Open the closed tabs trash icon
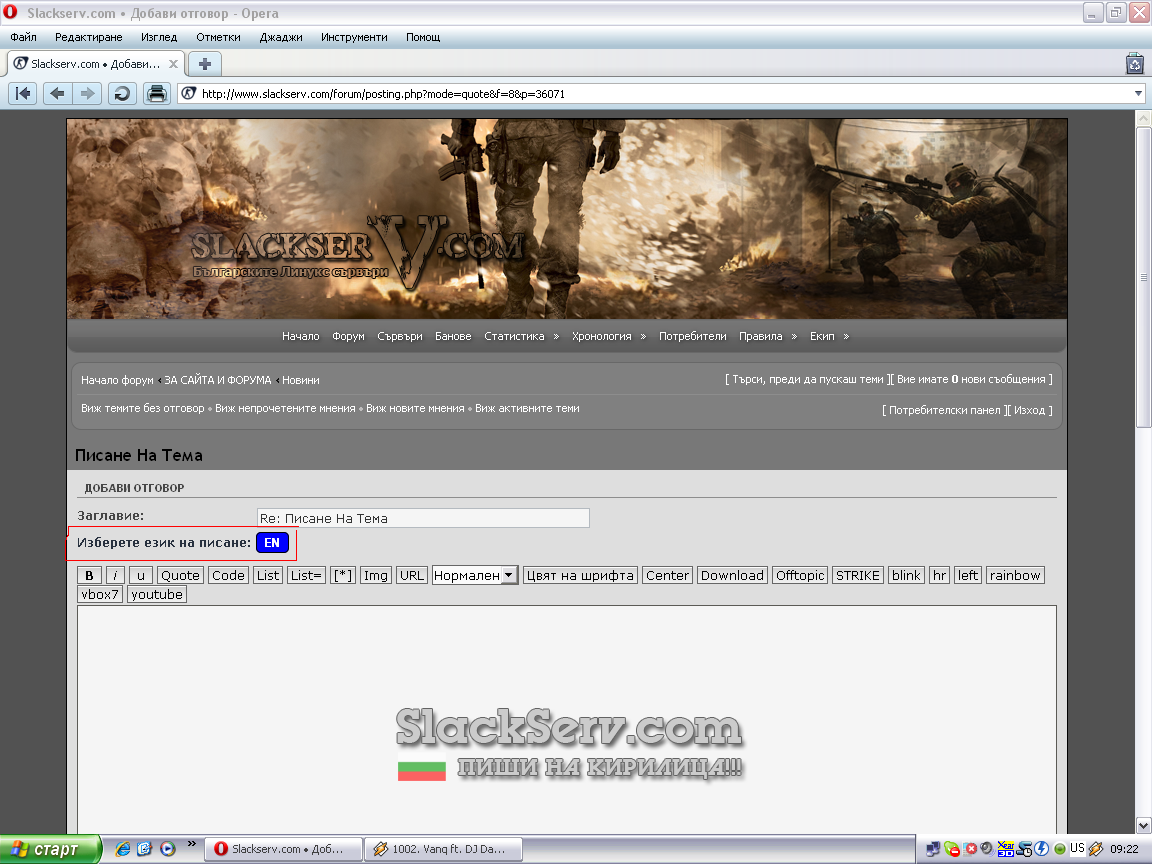1152x864 pixels. coord(1135,64)
